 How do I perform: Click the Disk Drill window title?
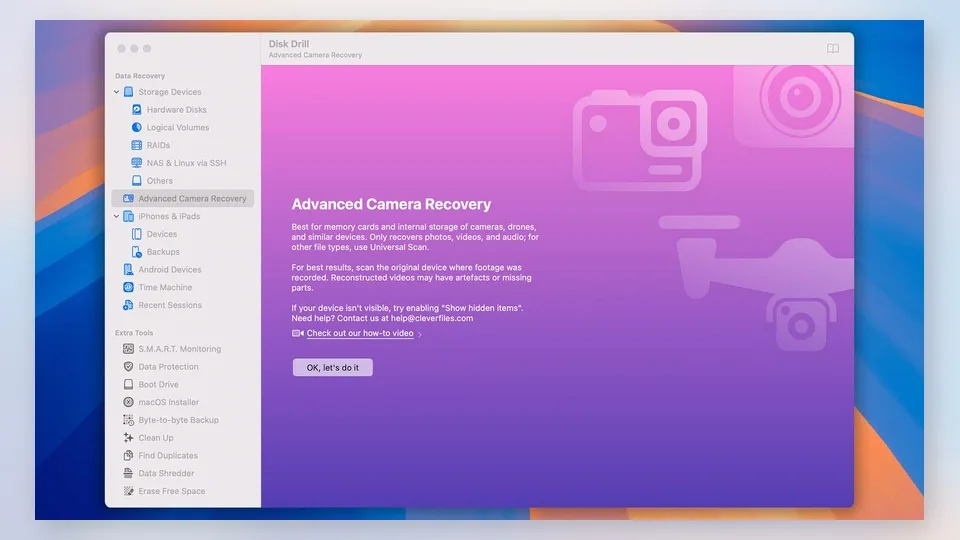pos(288,44)
